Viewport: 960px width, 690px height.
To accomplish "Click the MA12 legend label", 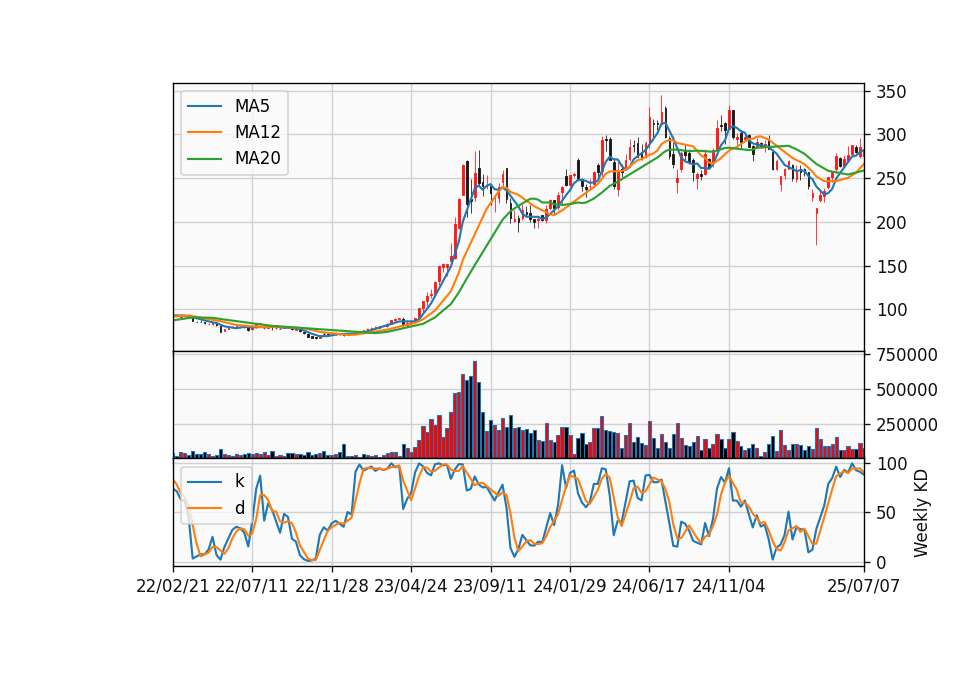I will click(x=257, y=132).
